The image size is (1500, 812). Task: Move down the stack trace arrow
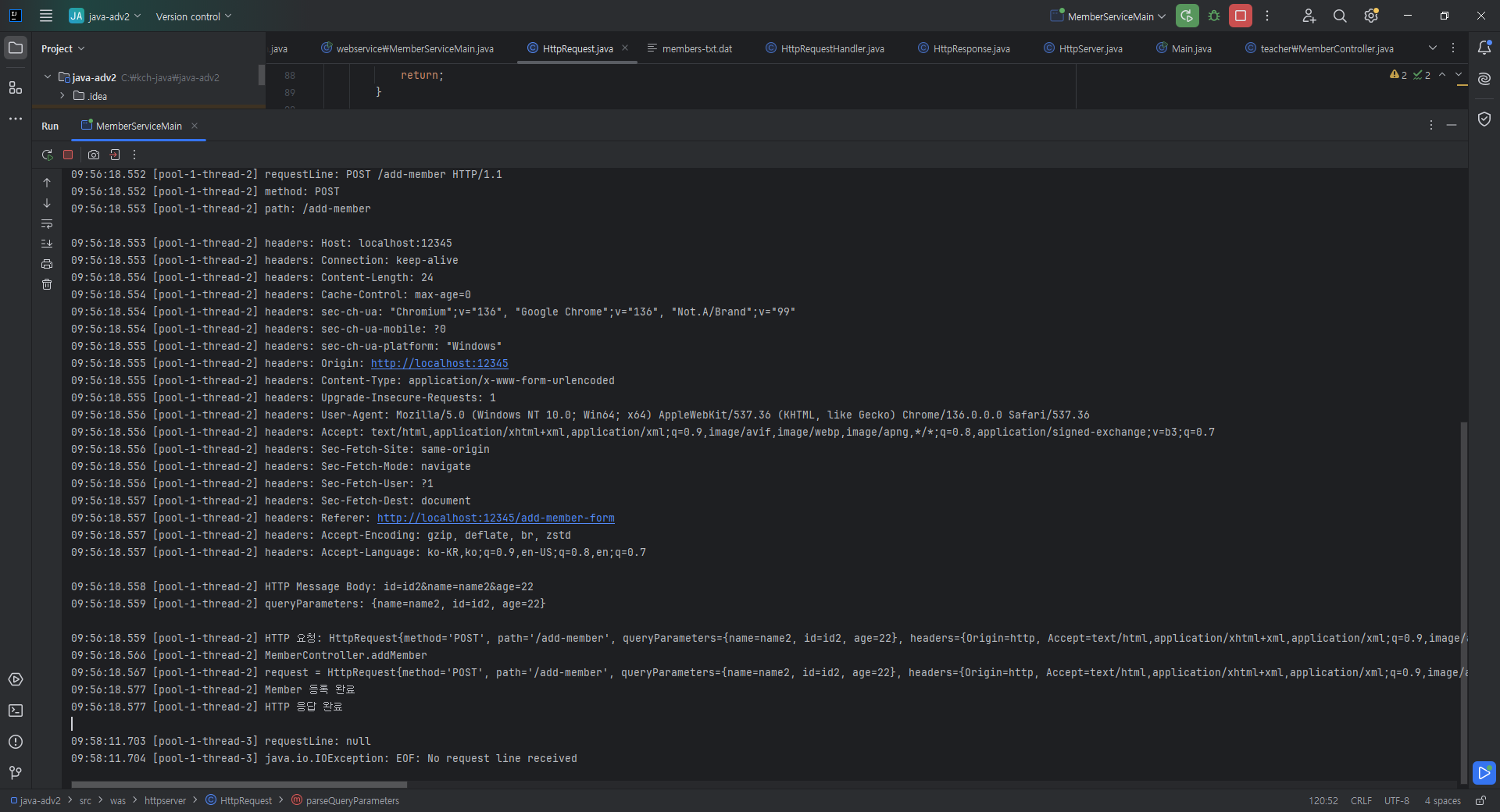pos(47,203)
